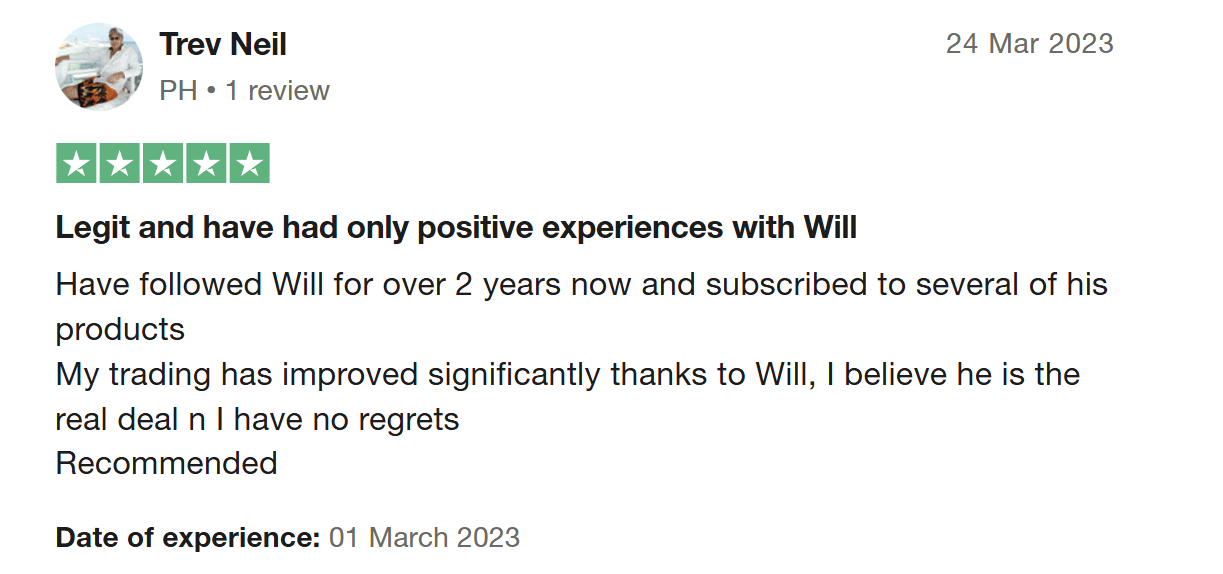
Task: Select the word "Recommended" in the review
Action: [x=167, y=463]
